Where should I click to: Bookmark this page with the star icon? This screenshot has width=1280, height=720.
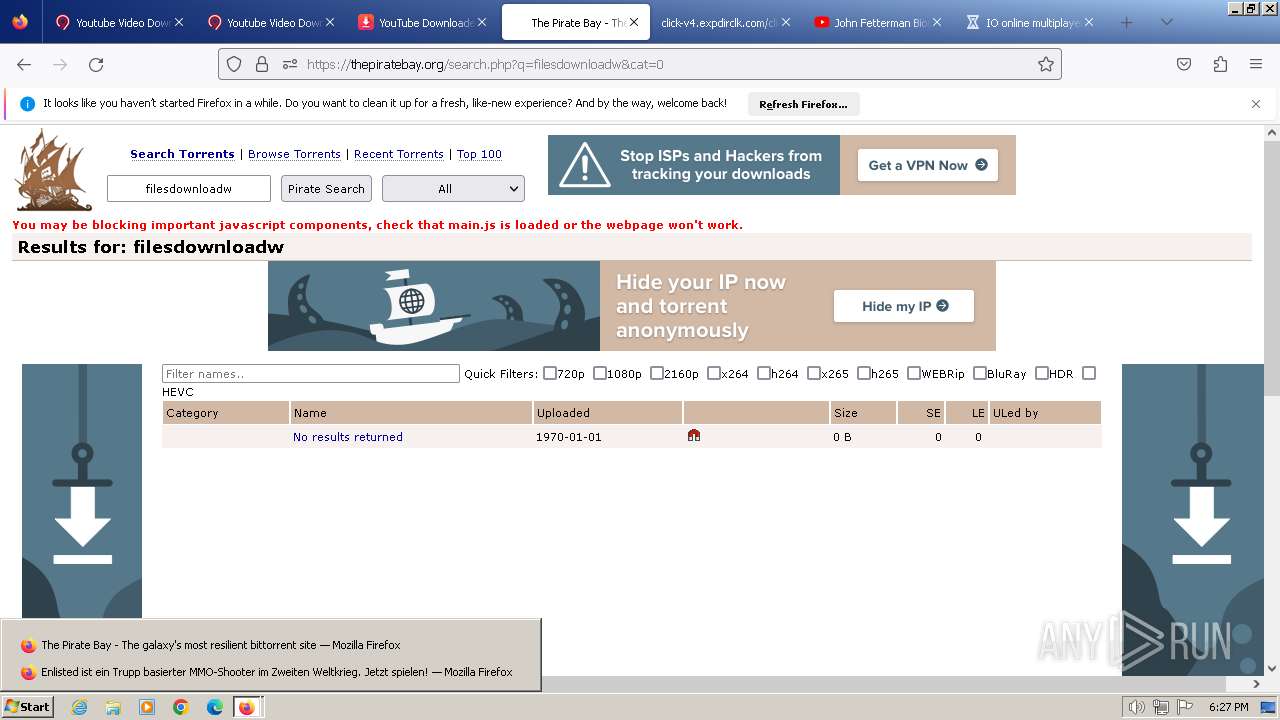coord(1046,64)
